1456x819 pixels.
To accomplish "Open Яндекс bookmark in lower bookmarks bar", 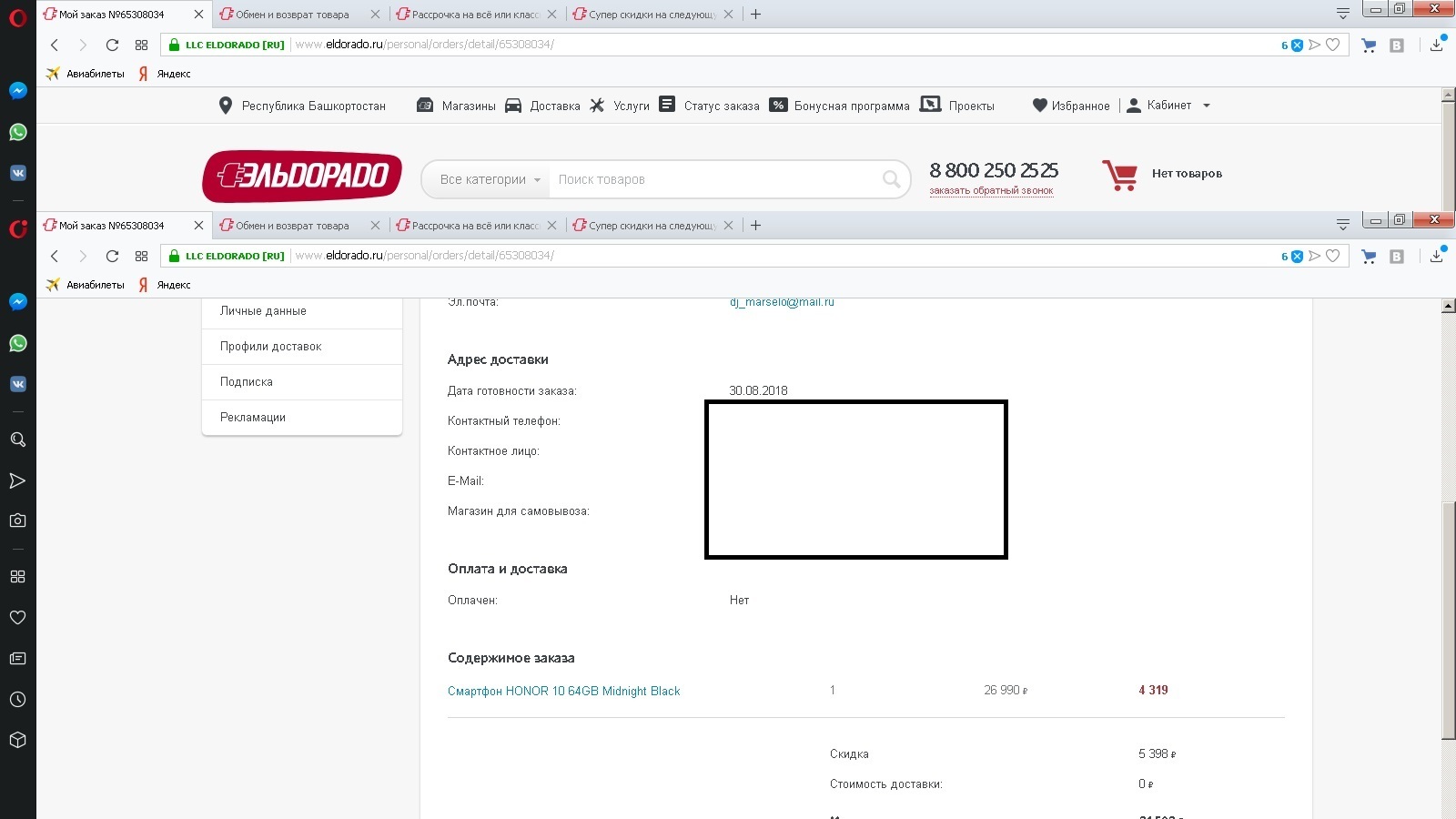I will (165, 285).
